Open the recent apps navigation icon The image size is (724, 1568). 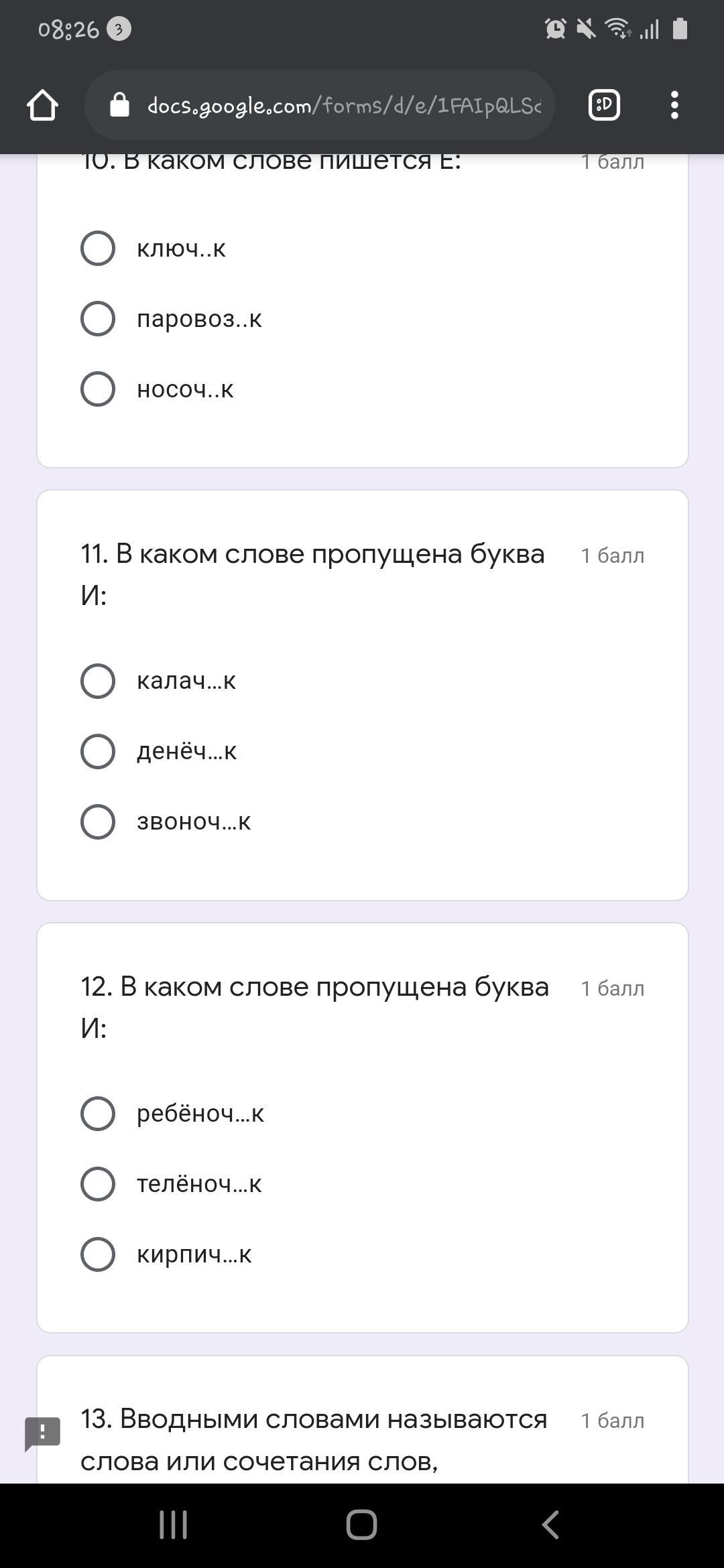[173, 1525]
